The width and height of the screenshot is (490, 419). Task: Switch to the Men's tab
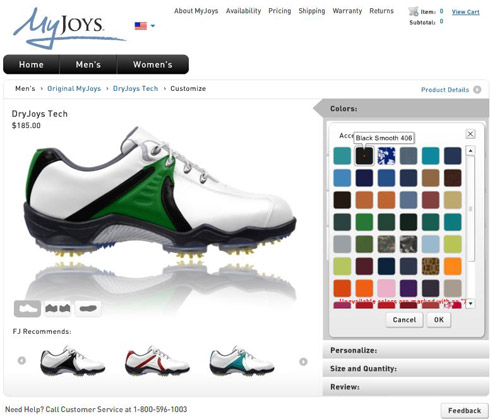(88, 64)
